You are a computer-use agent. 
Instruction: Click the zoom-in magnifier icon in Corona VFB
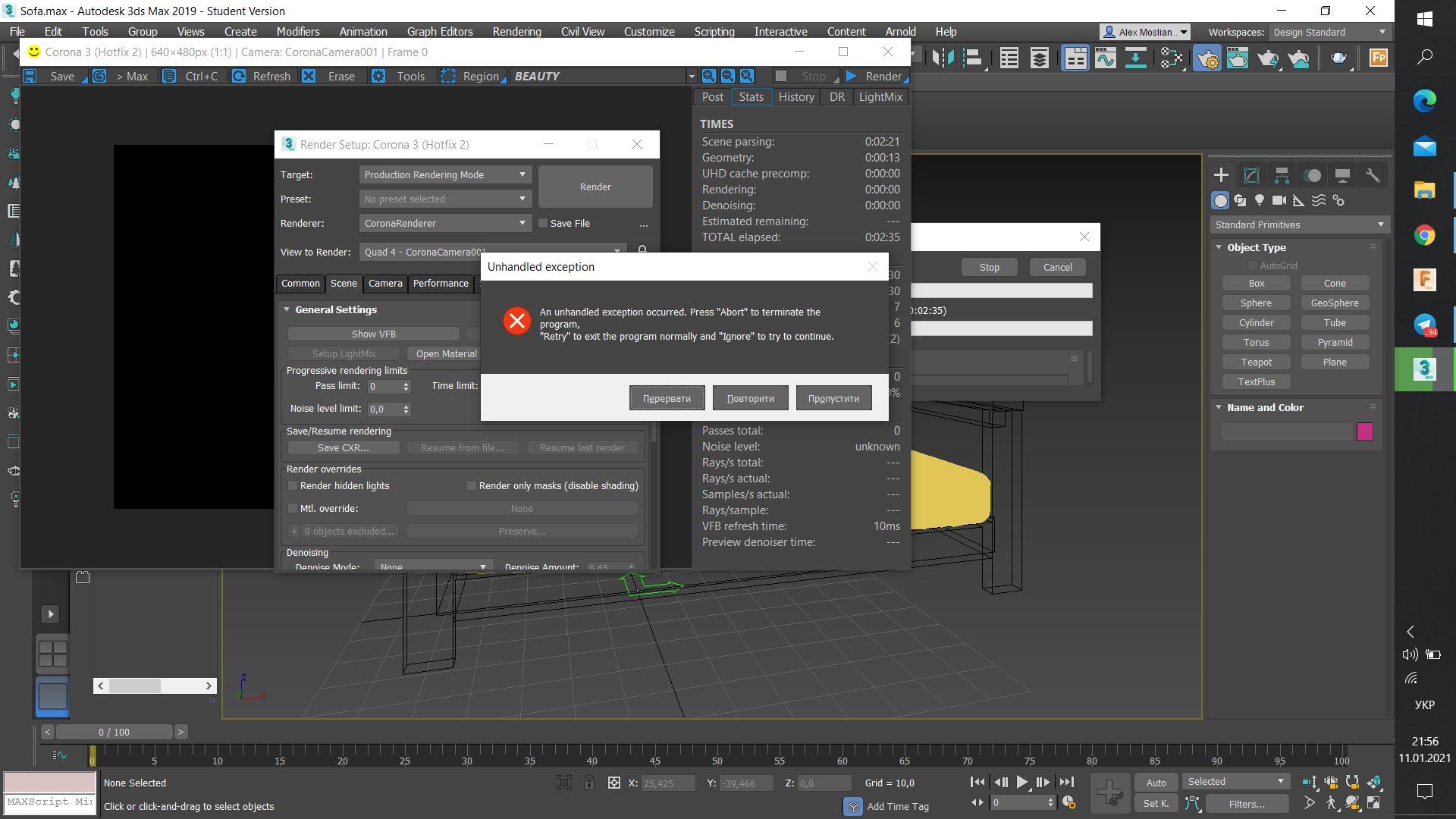point(709,76)
